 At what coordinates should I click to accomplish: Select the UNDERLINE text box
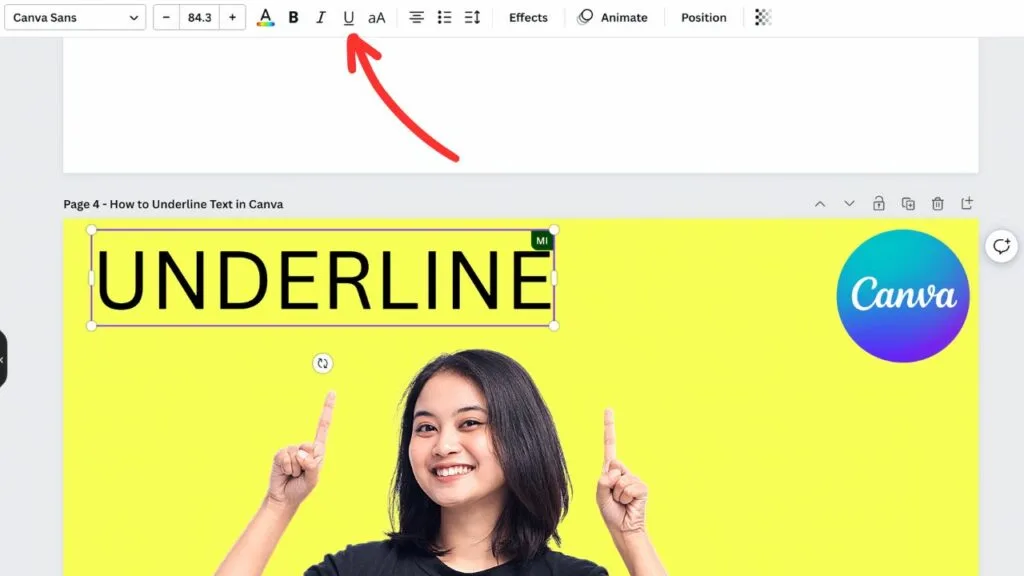tap(323, 278)
